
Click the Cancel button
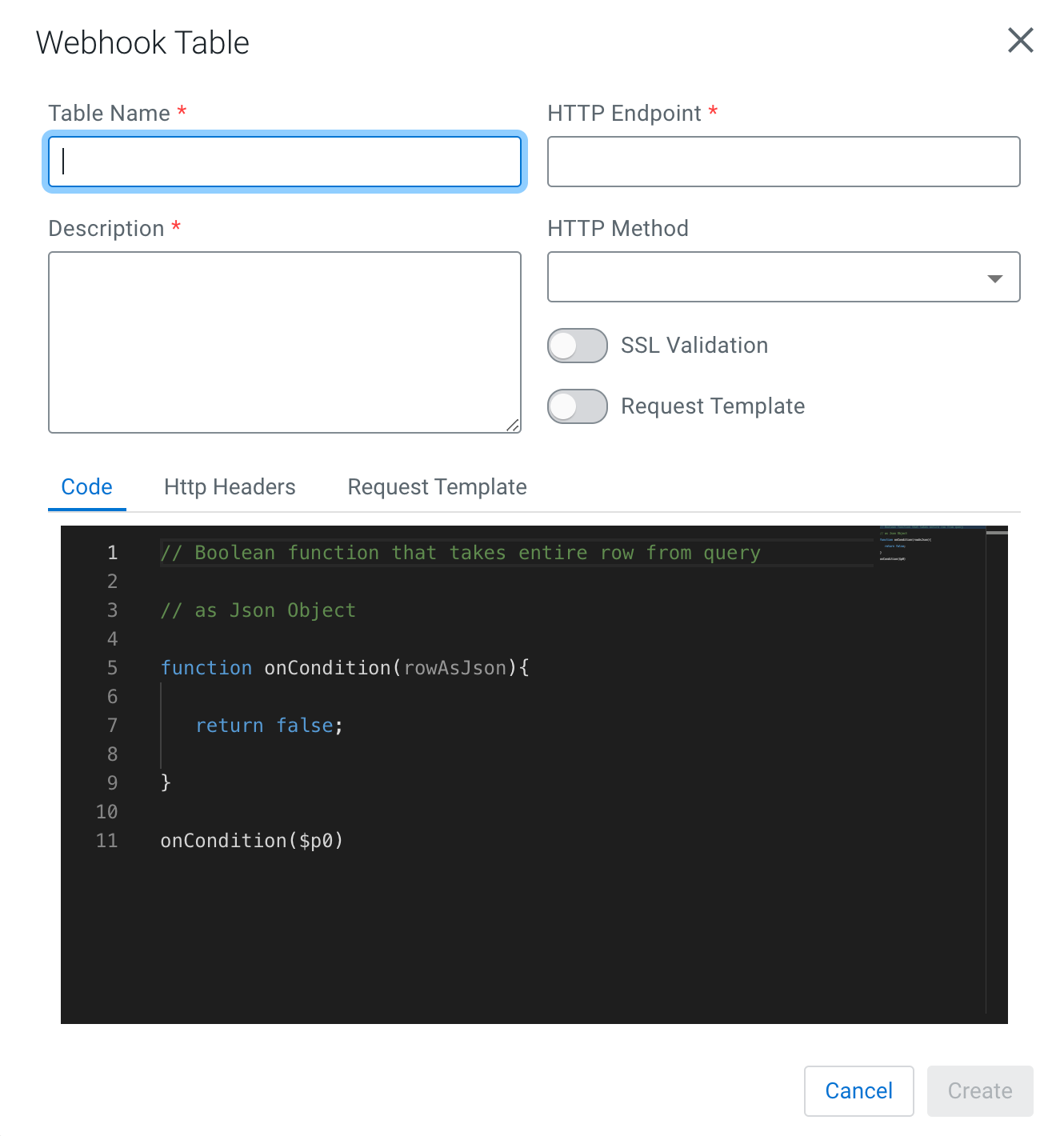tap(858, 1090)
